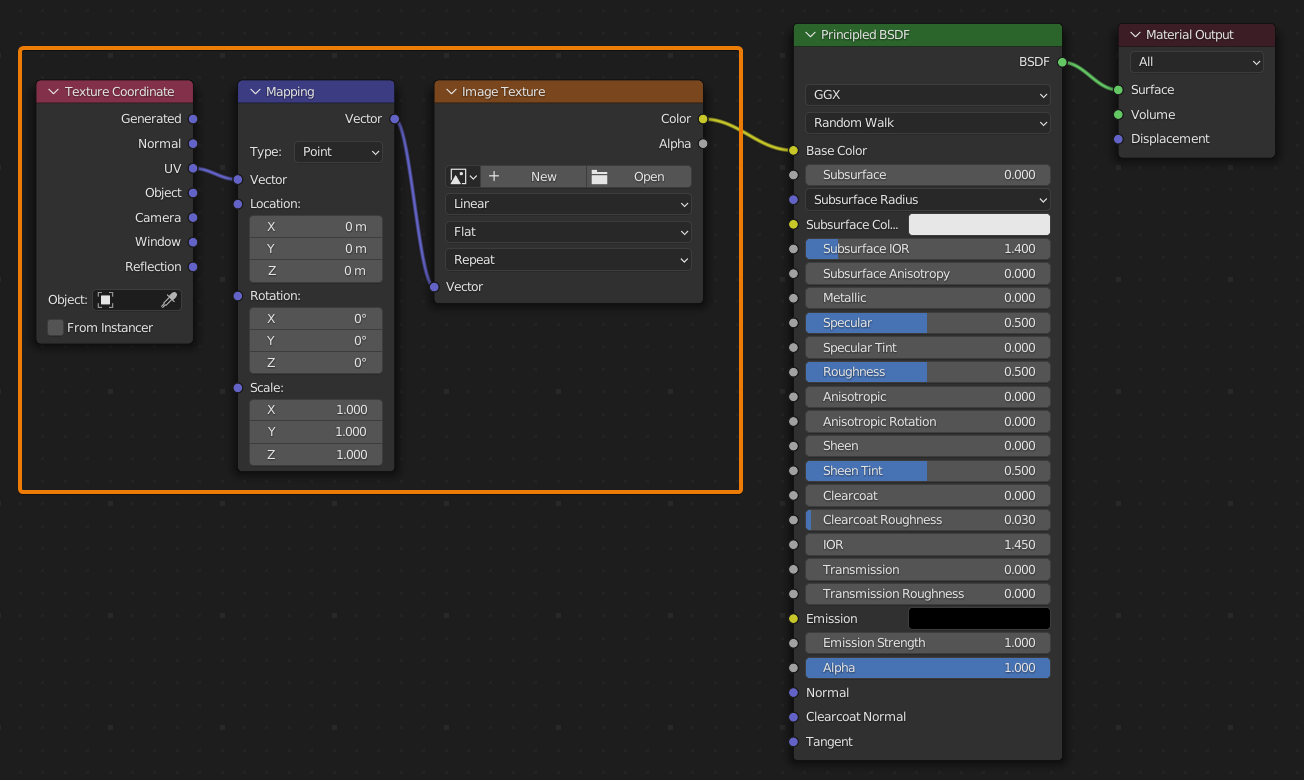Collapse the Principled BSDF node
The width and height of the screenshot is (1304, 780).
(x=810, y=35)
